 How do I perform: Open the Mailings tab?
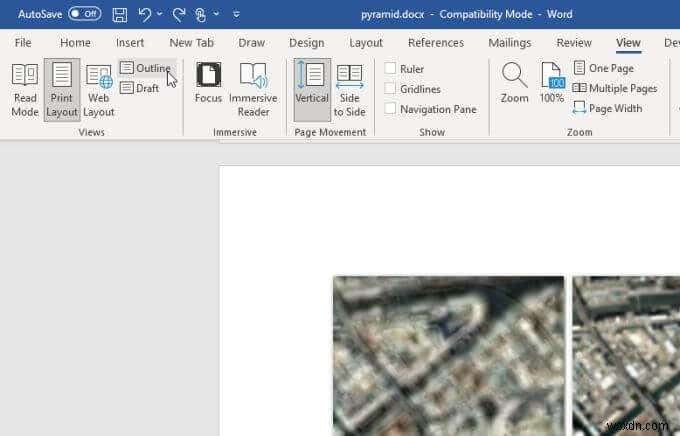pos(510,43)
